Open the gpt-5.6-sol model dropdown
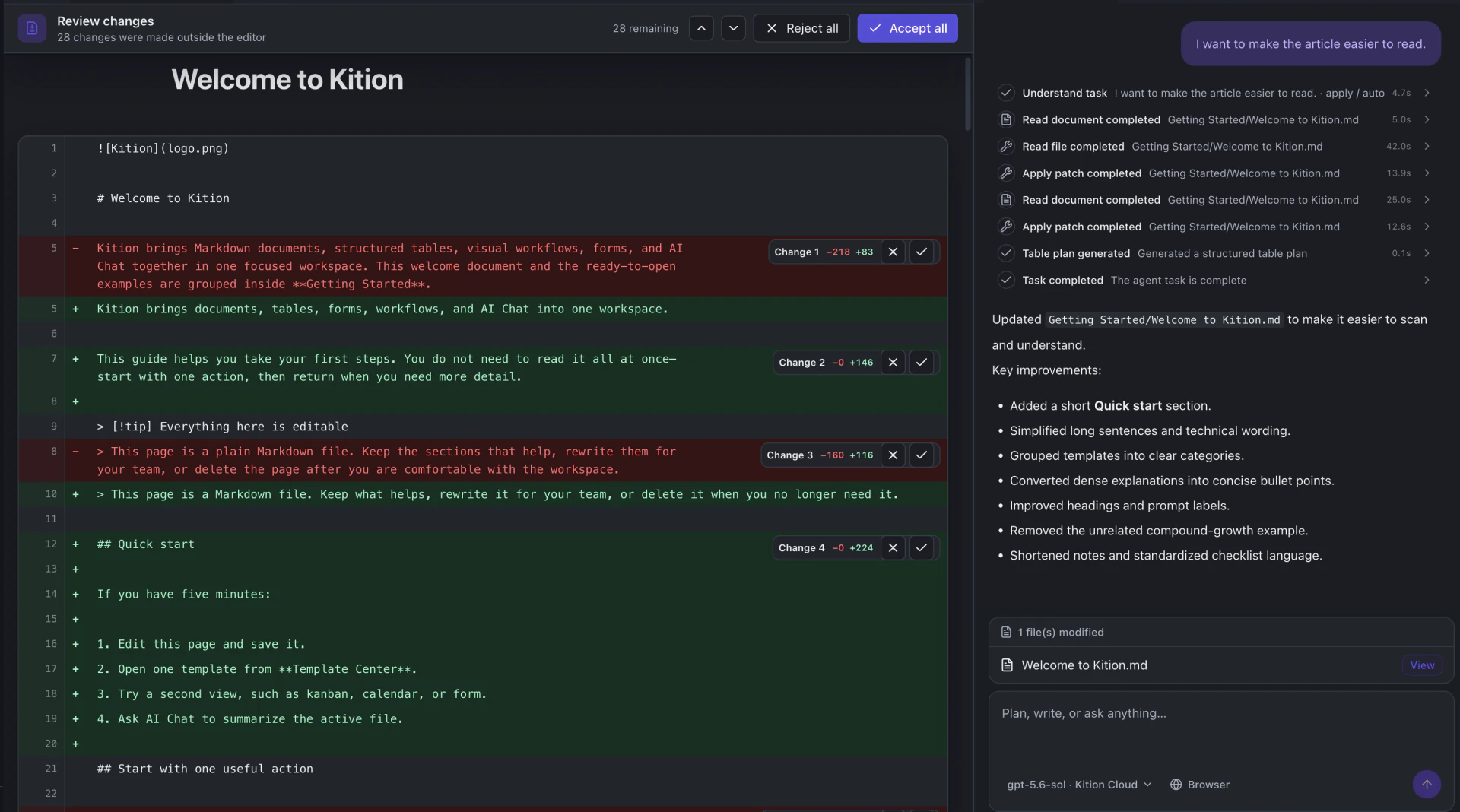The image size is (1460, 812). (x=1079, y=785)
